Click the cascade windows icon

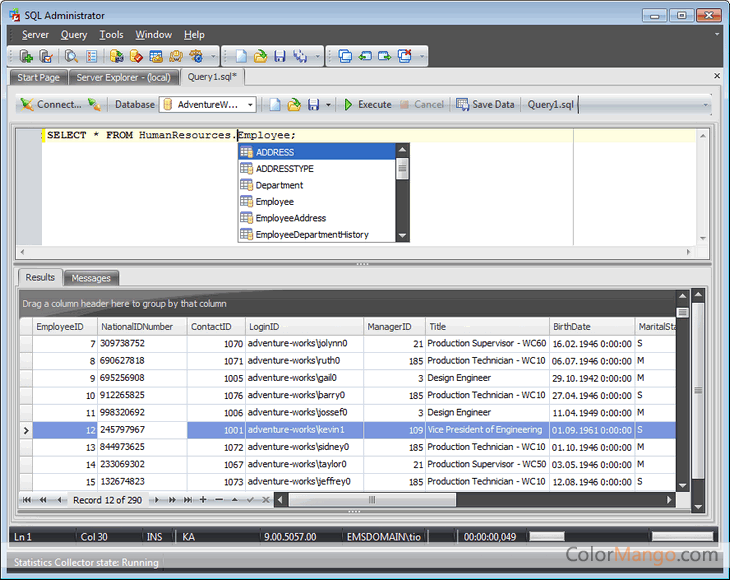point(345,56)
